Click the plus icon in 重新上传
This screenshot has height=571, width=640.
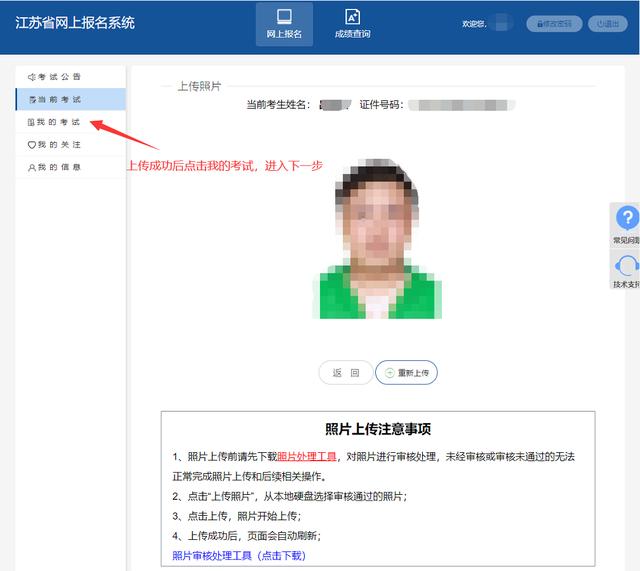point(390,373)
